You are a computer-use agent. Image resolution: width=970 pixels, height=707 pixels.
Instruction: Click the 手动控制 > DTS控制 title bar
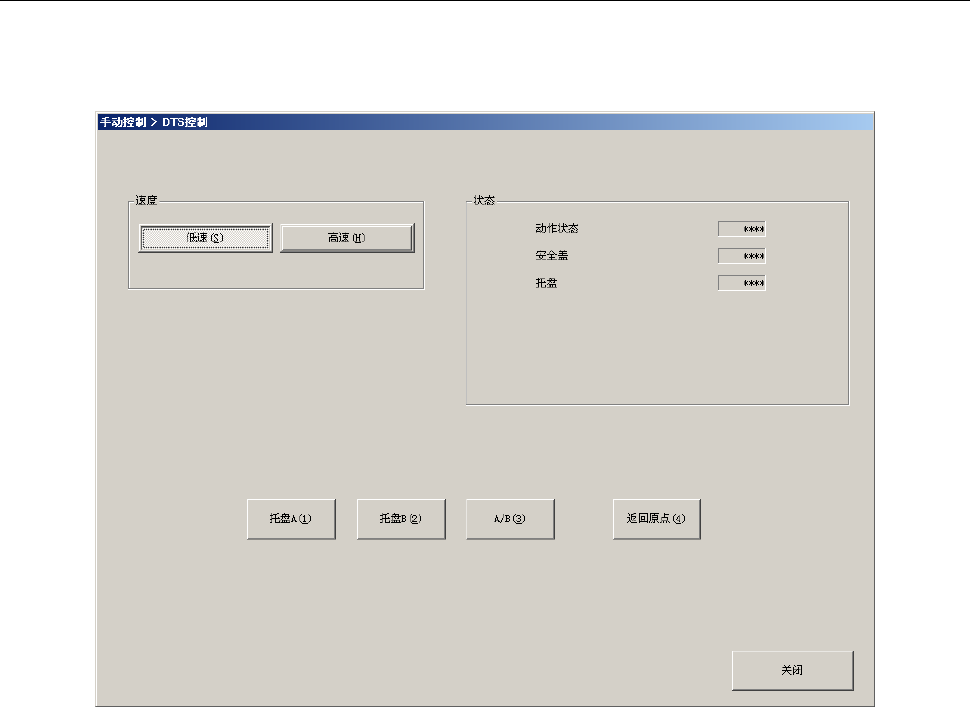pos(485,122)
